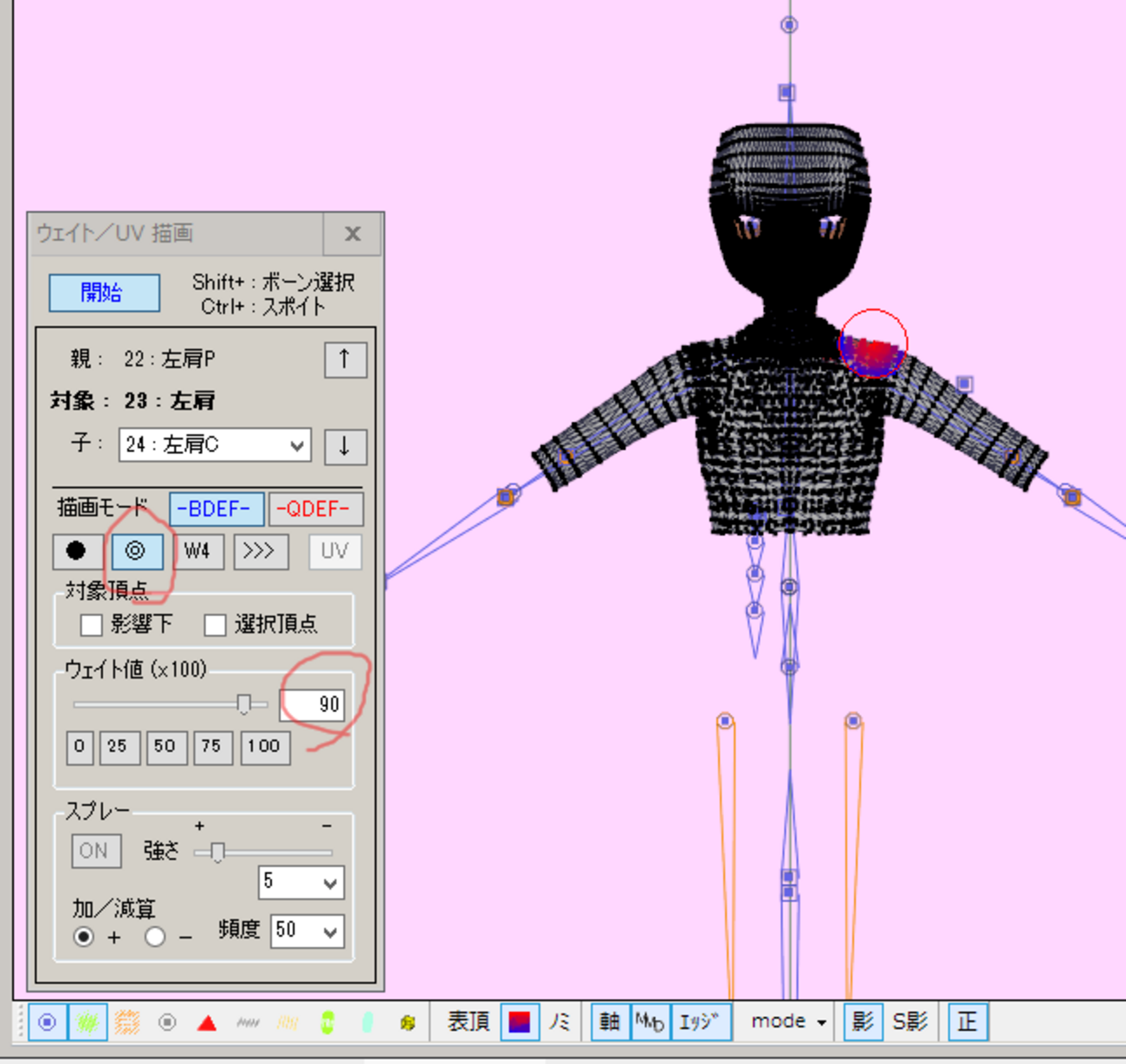Open the child bone dropdown 24 : 左肩C
The height and width of the screenshot is (1064, 1126).
coord(214,444)
